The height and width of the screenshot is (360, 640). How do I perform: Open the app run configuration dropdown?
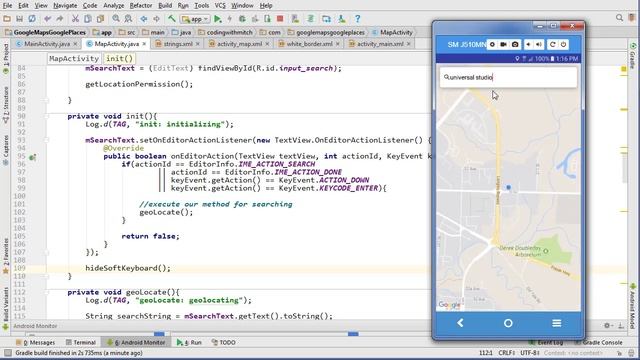196,19
